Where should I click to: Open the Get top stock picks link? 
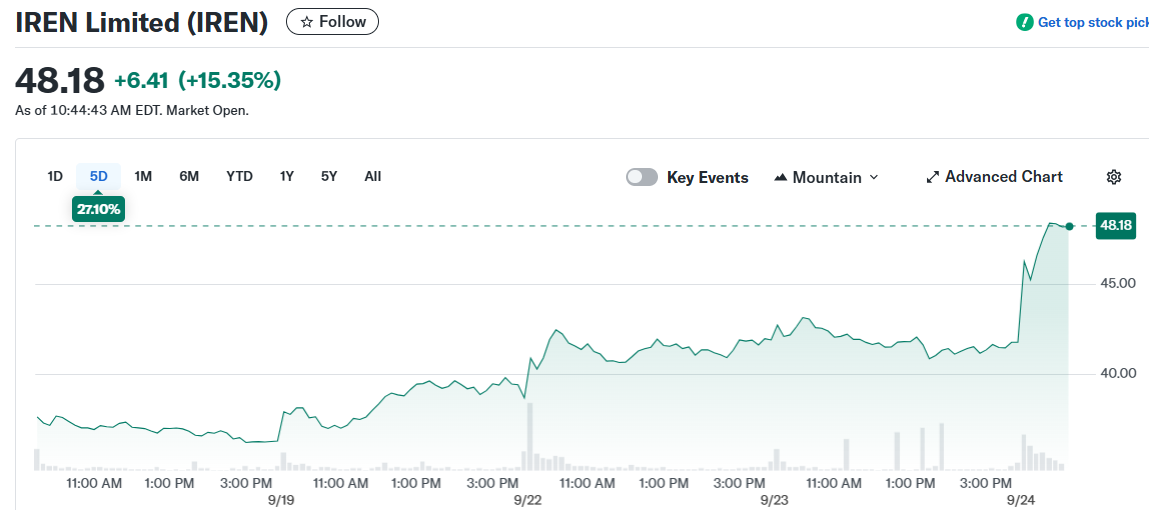click(1093, 23)
